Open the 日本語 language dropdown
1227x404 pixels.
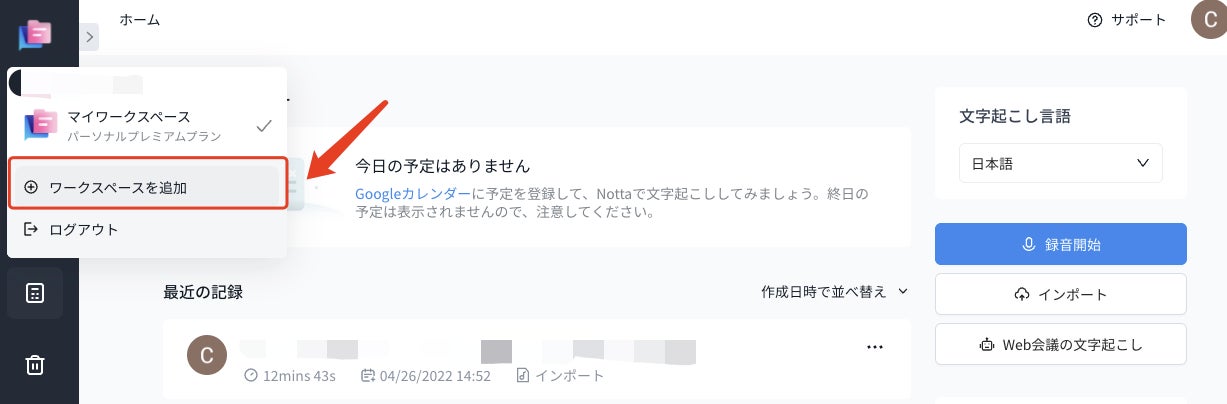coord(1060,163)
